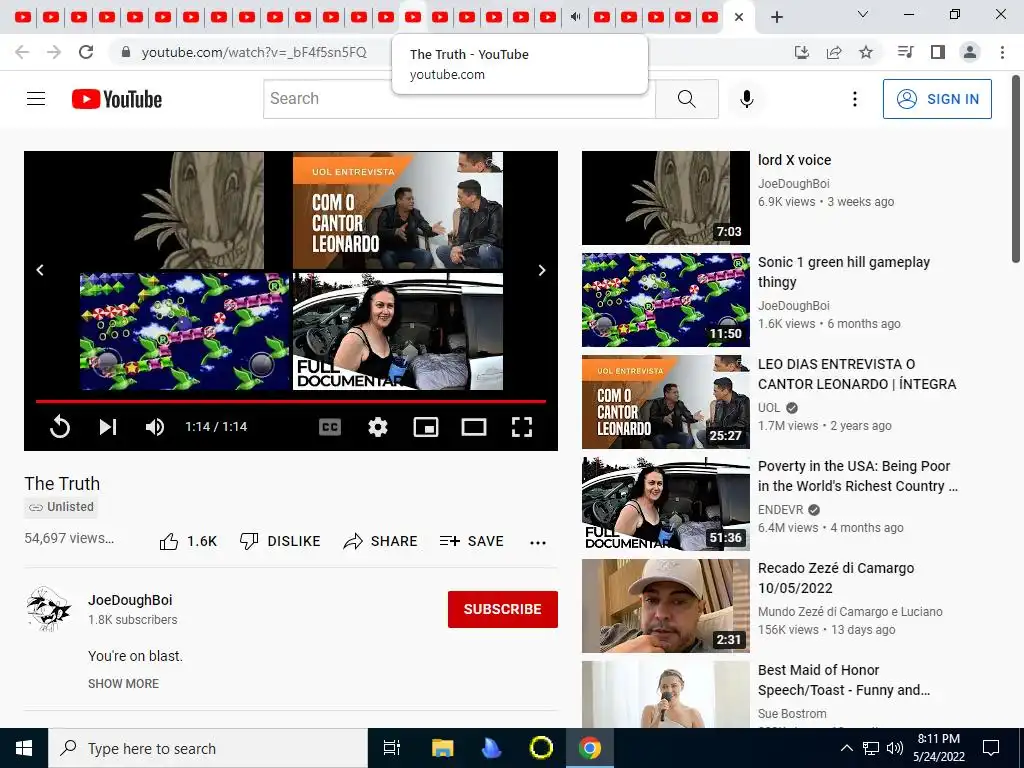
Task: Toggle Chrome side panel
Action: click(938, 52)
